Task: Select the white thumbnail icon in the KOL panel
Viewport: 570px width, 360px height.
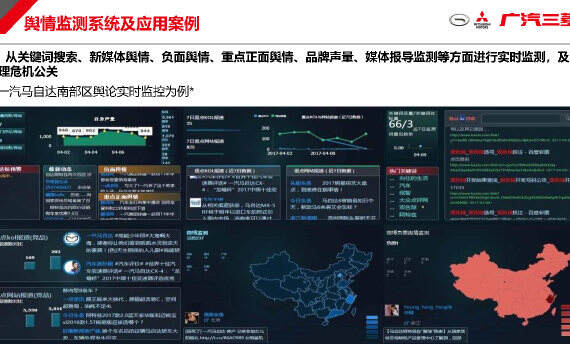Action: point(195,203)
